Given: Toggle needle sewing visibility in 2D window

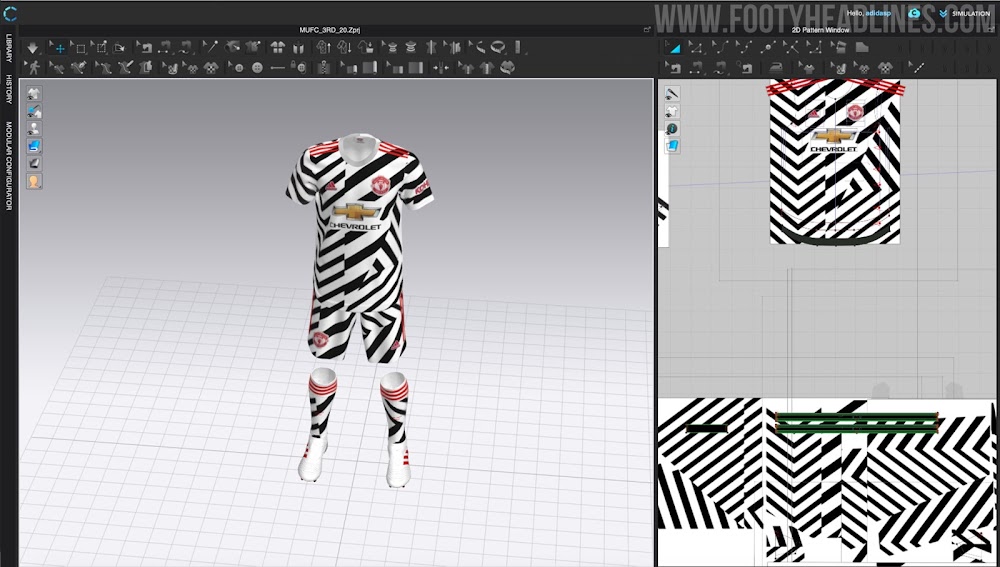Looking at the screenshot, I should click(672, 94).
